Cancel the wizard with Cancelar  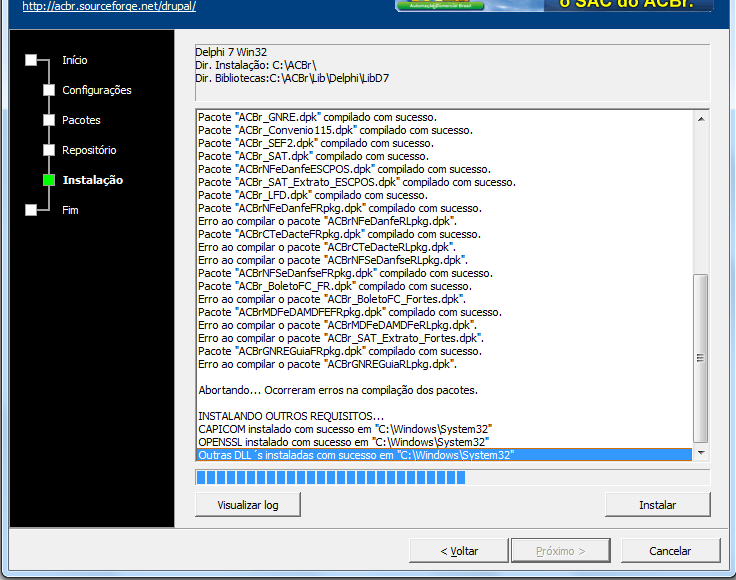tap(670, 551)
